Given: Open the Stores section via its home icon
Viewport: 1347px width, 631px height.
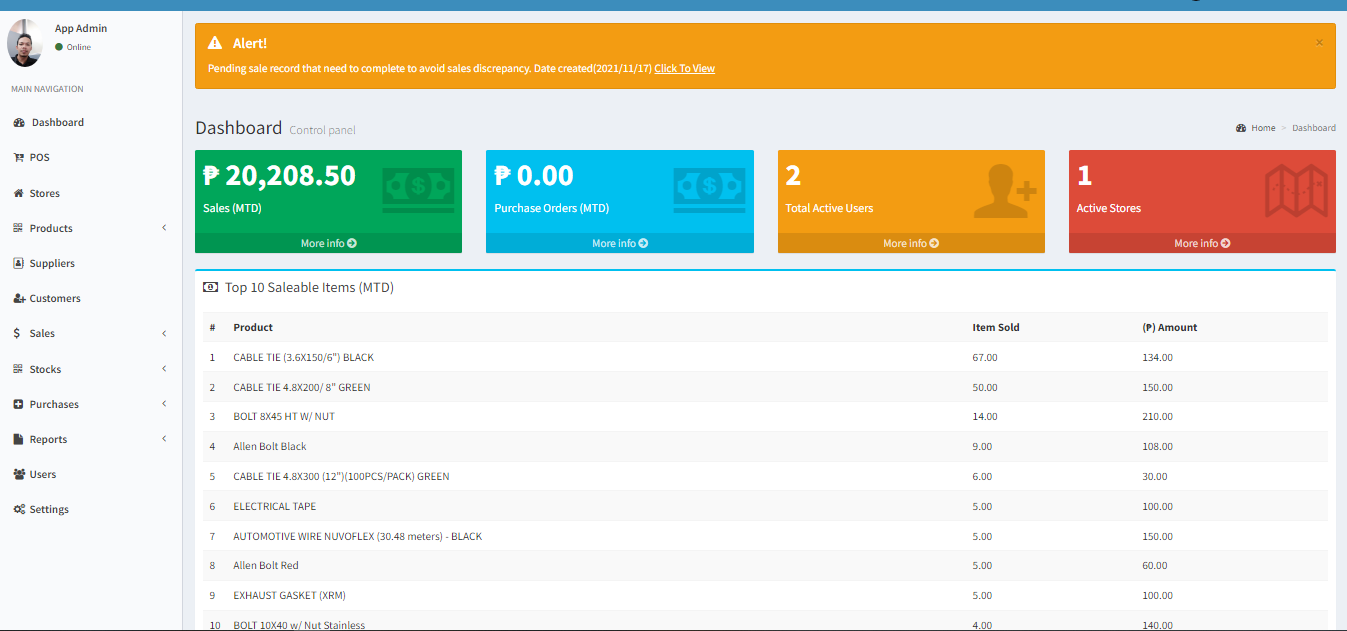Looking at the screenshot, I should click(22, 192).
